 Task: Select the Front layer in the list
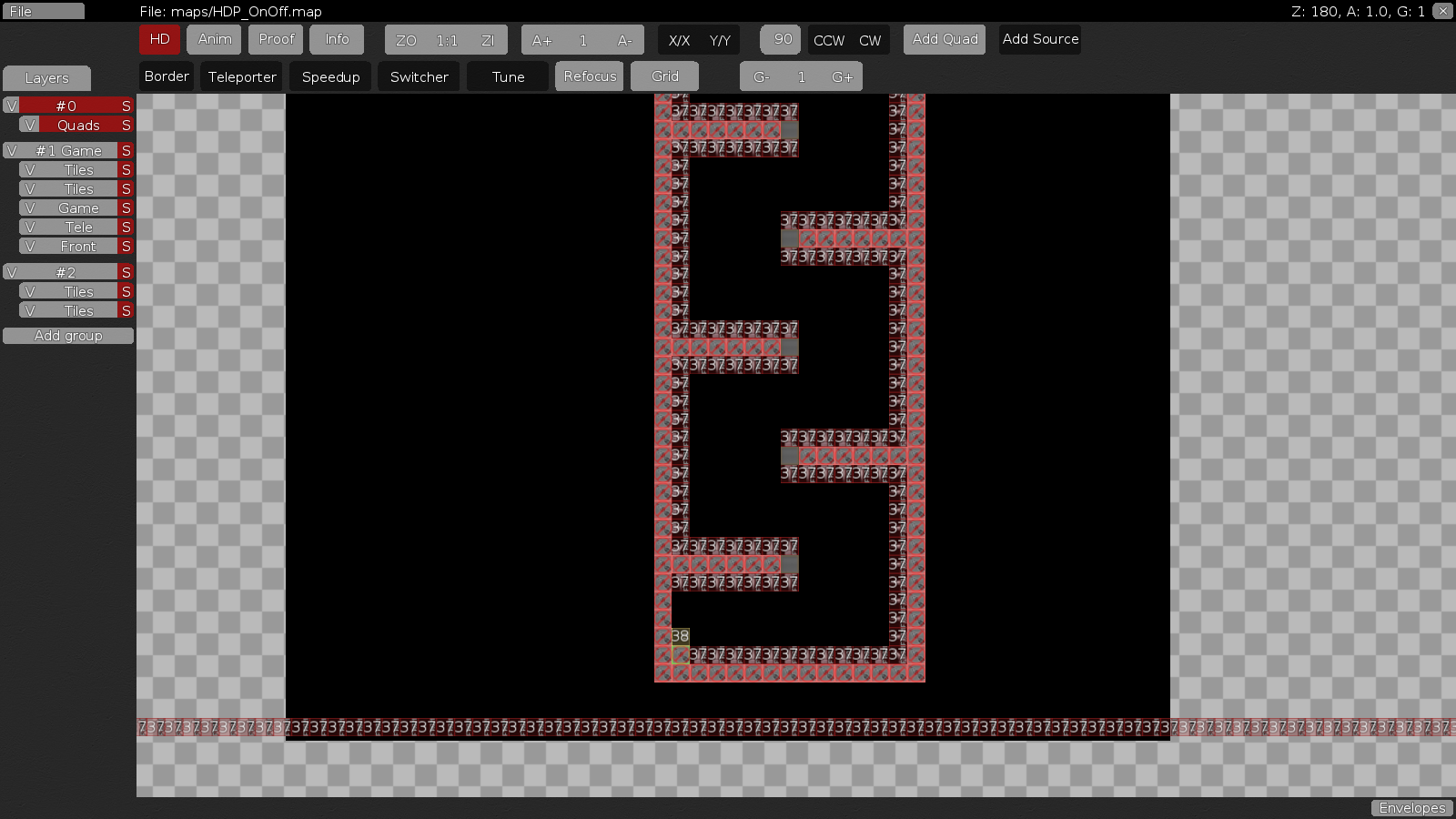tap(78, 247)
